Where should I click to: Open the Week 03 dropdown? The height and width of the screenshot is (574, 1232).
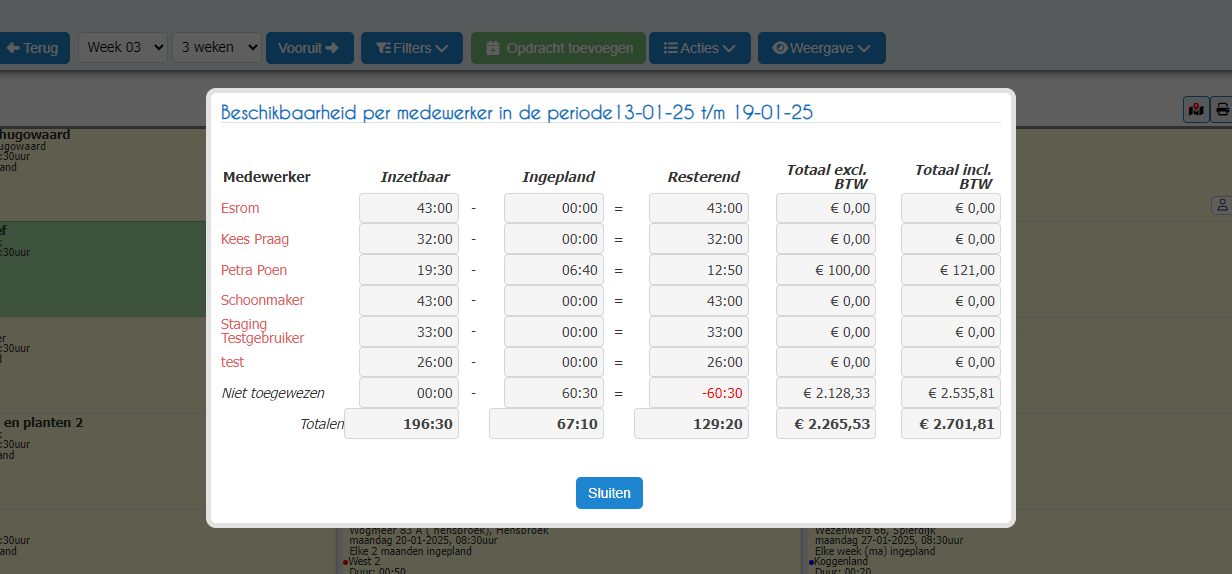click(x=123, y=48)
